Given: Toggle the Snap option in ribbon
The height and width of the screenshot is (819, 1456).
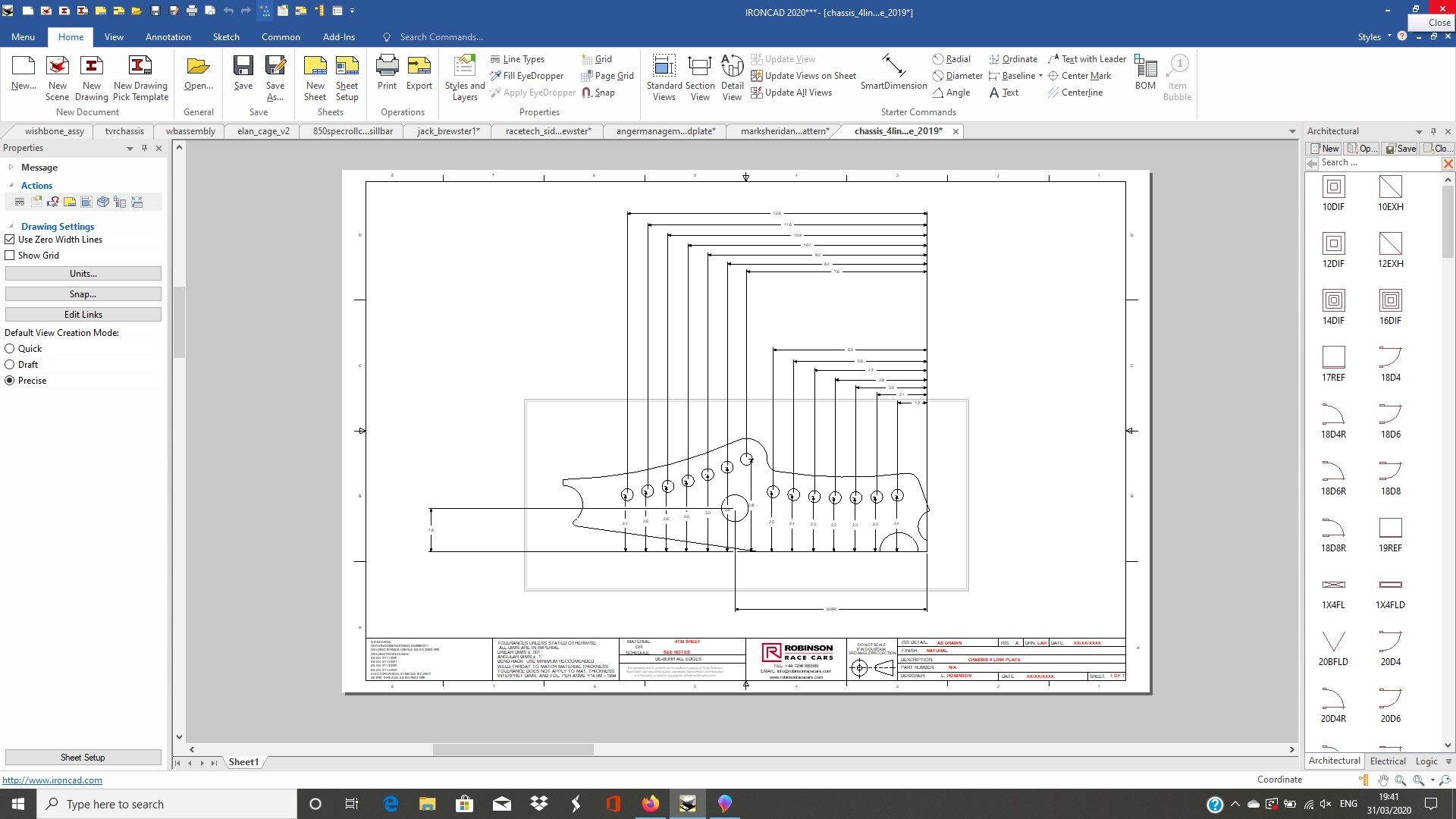Looking at the screenshot, I should click(x=598, y=93).
